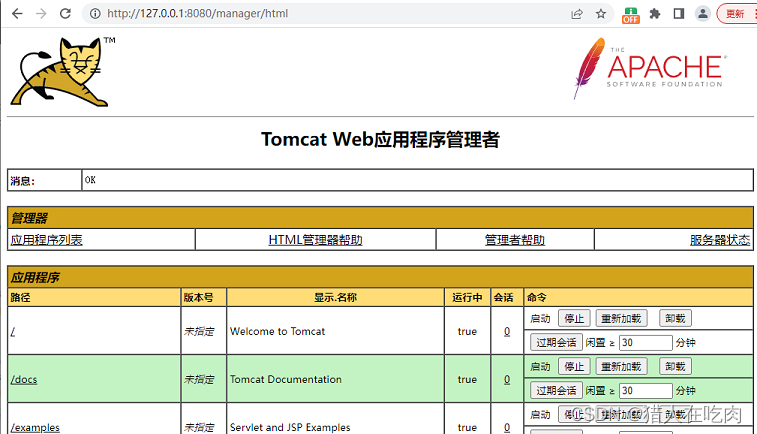Click the green OFF extension icon
Viewport: 757px width, 434px height.
(x=631, y=15)
